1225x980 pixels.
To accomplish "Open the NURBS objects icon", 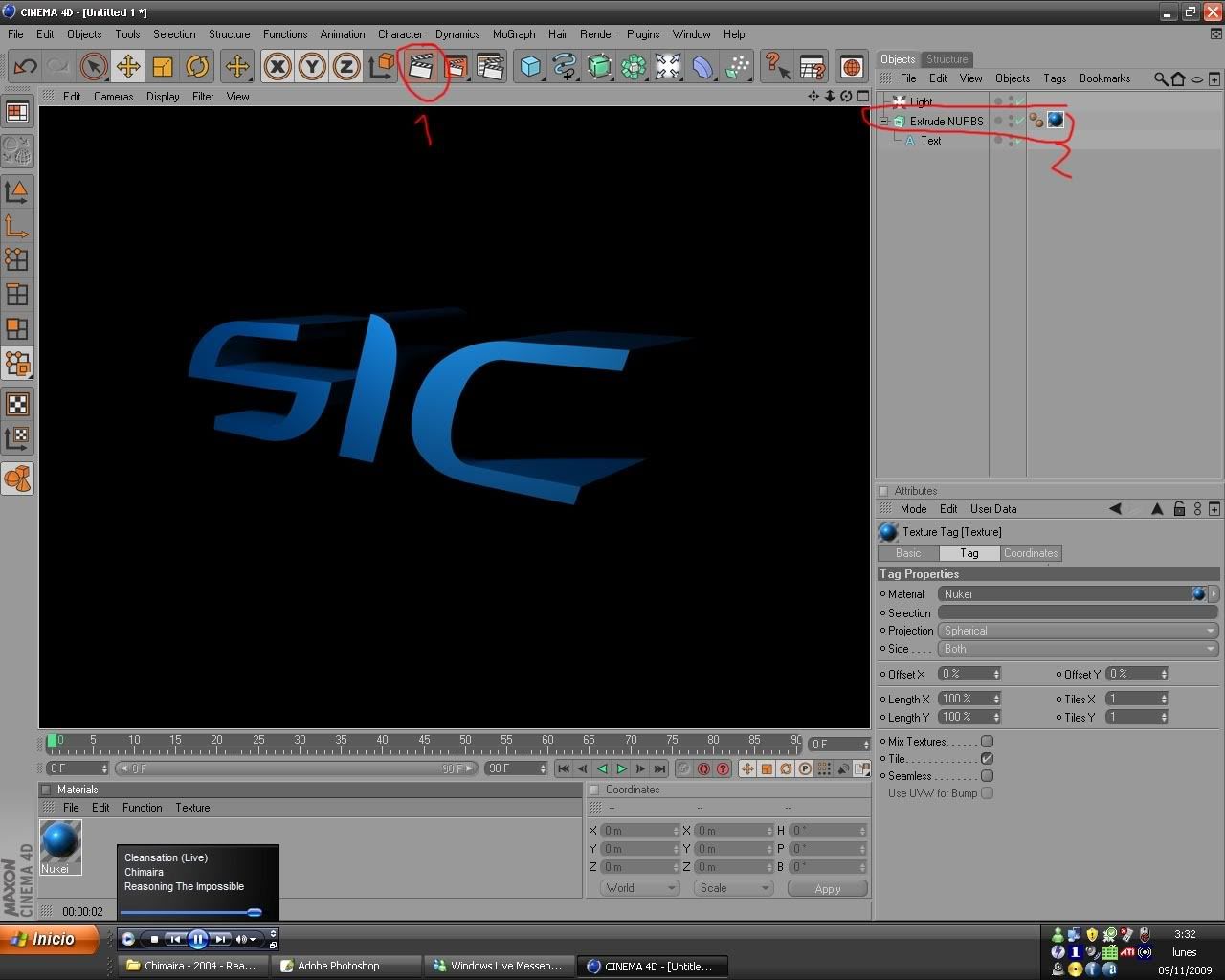I will 599,66.
